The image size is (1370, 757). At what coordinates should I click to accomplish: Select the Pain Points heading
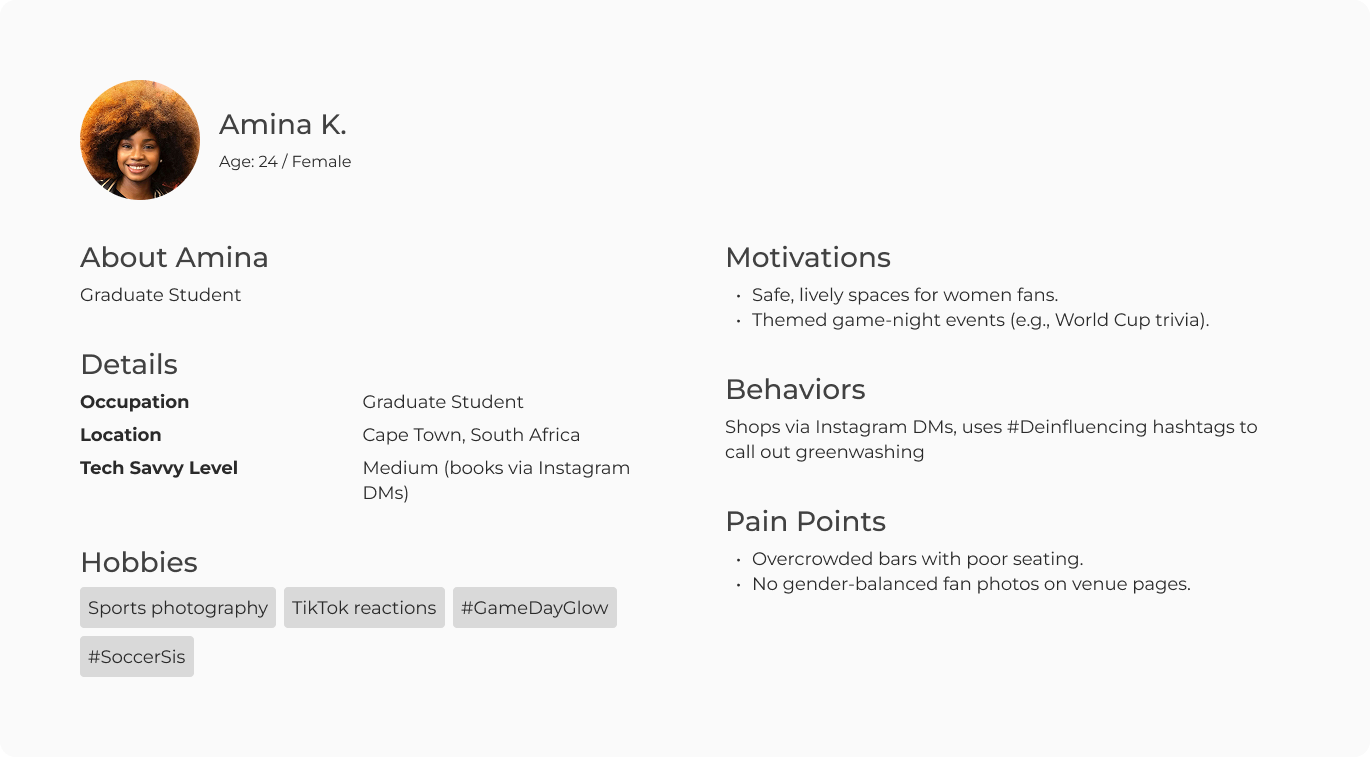point(805,522)
